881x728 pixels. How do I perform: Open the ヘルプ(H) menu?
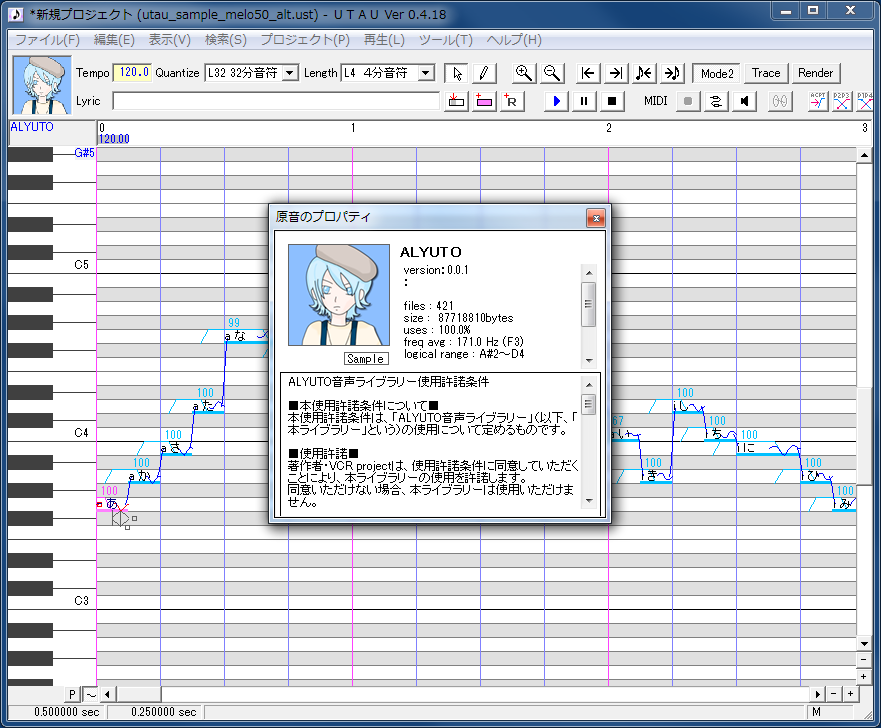(x=514, y=40)
